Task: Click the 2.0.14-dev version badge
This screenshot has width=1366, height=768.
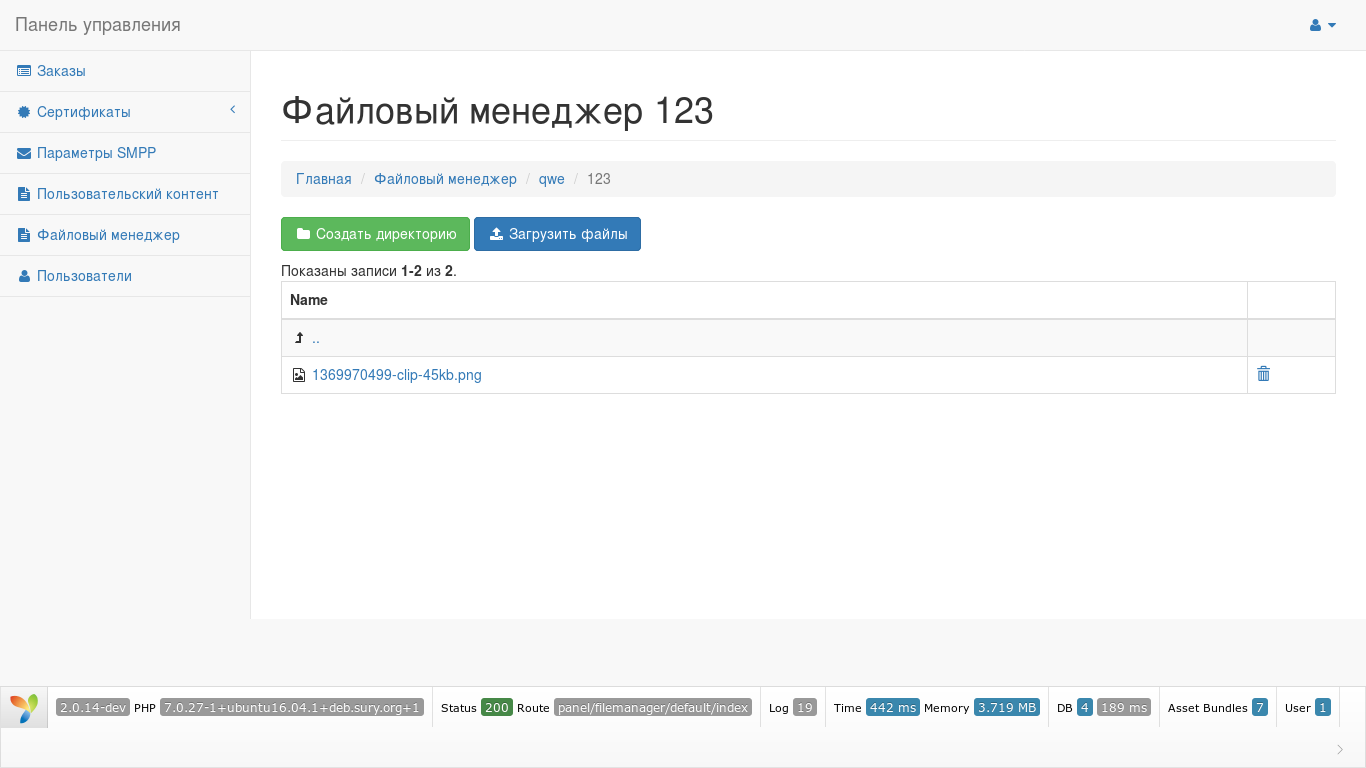Action: [x=93, y=707]
